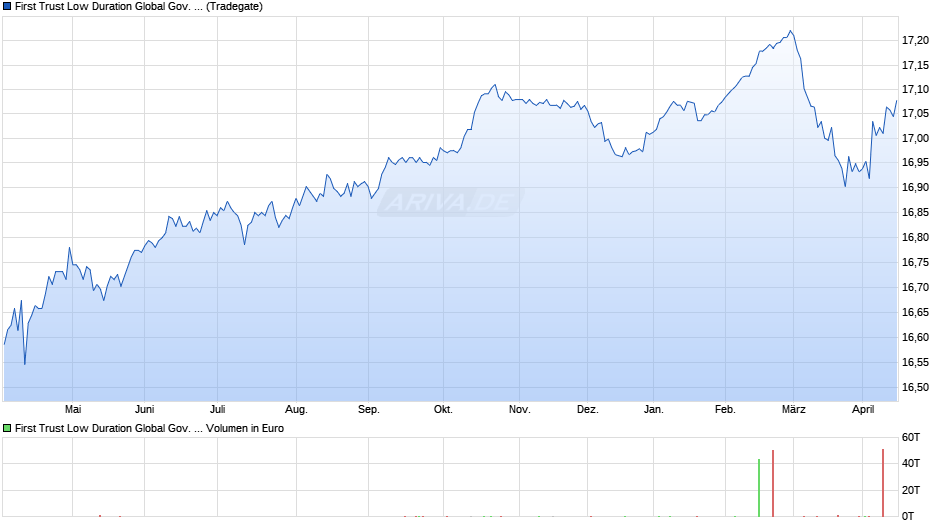Screen dimensions: 940x526
Task: Click the 16,70 price axis value
Action: [x=915, y=287]
